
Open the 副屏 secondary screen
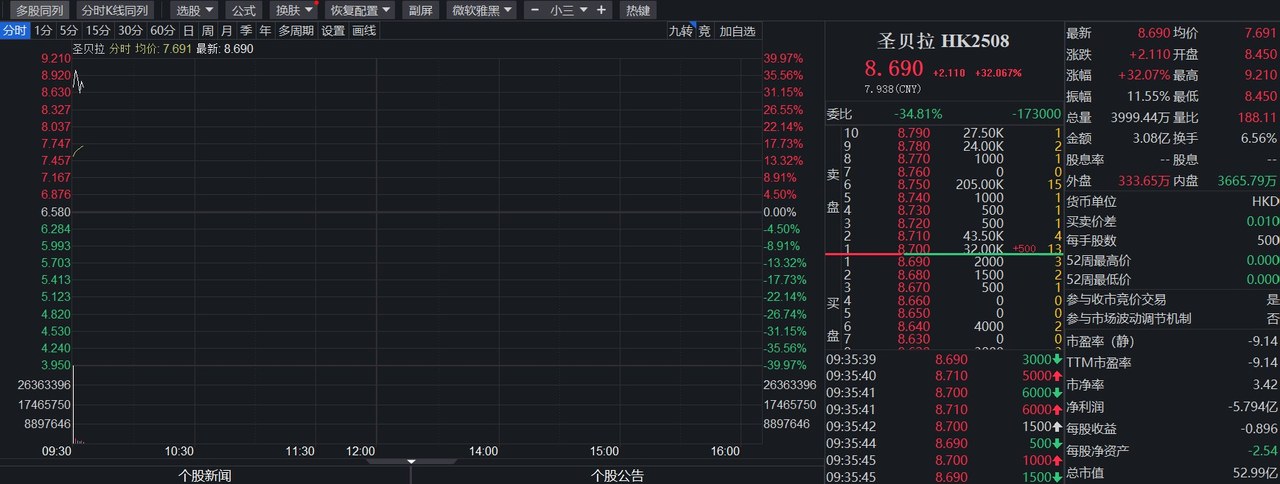421,10
